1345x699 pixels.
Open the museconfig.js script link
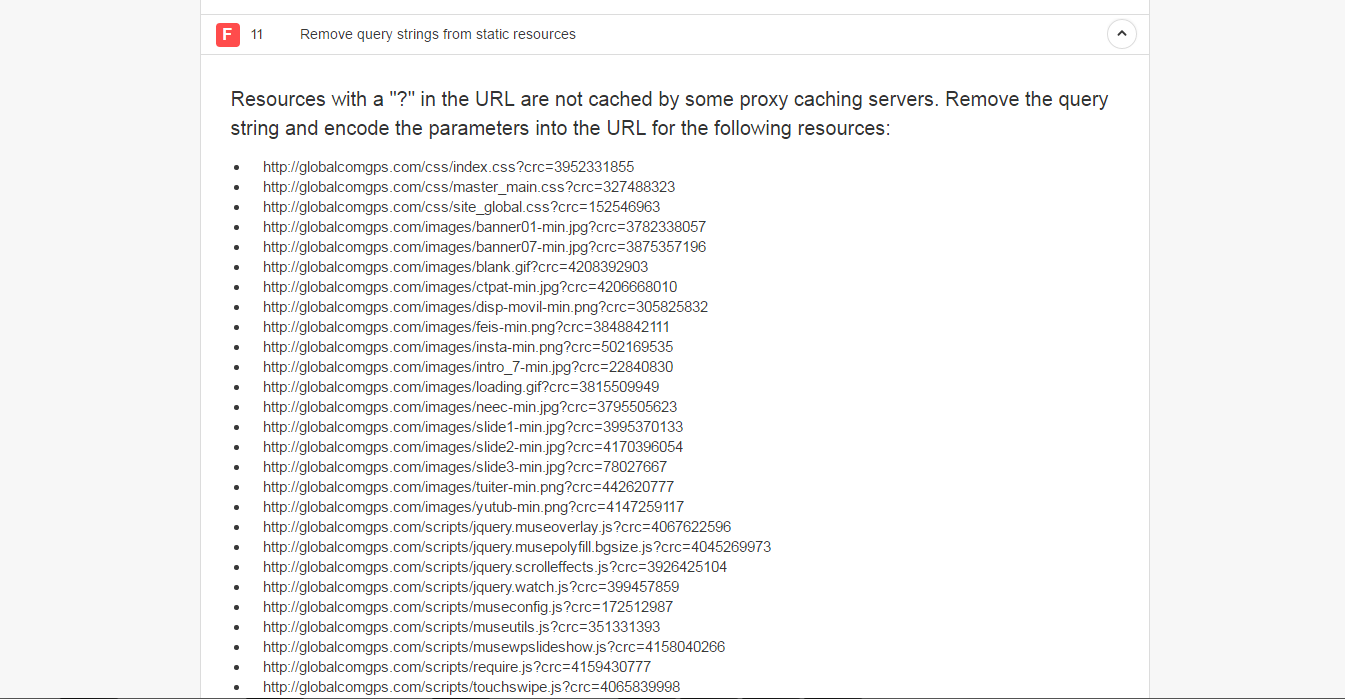[x=468, y=607]
